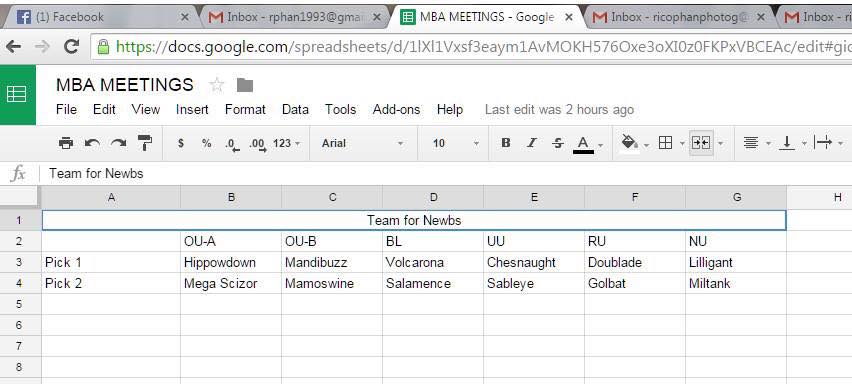
Task: Select the merged 'Team for Newbs' cell
Action: click(414, 220)
